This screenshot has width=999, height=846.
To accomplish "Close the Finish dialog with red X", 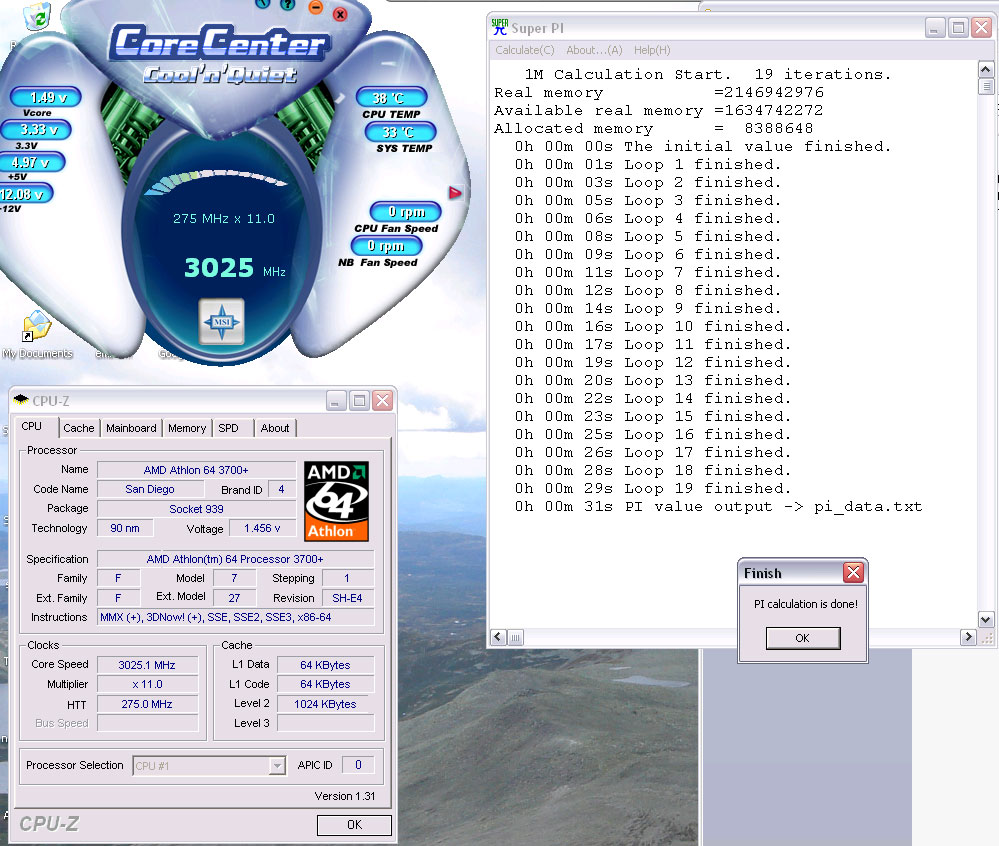I will 853,573.
